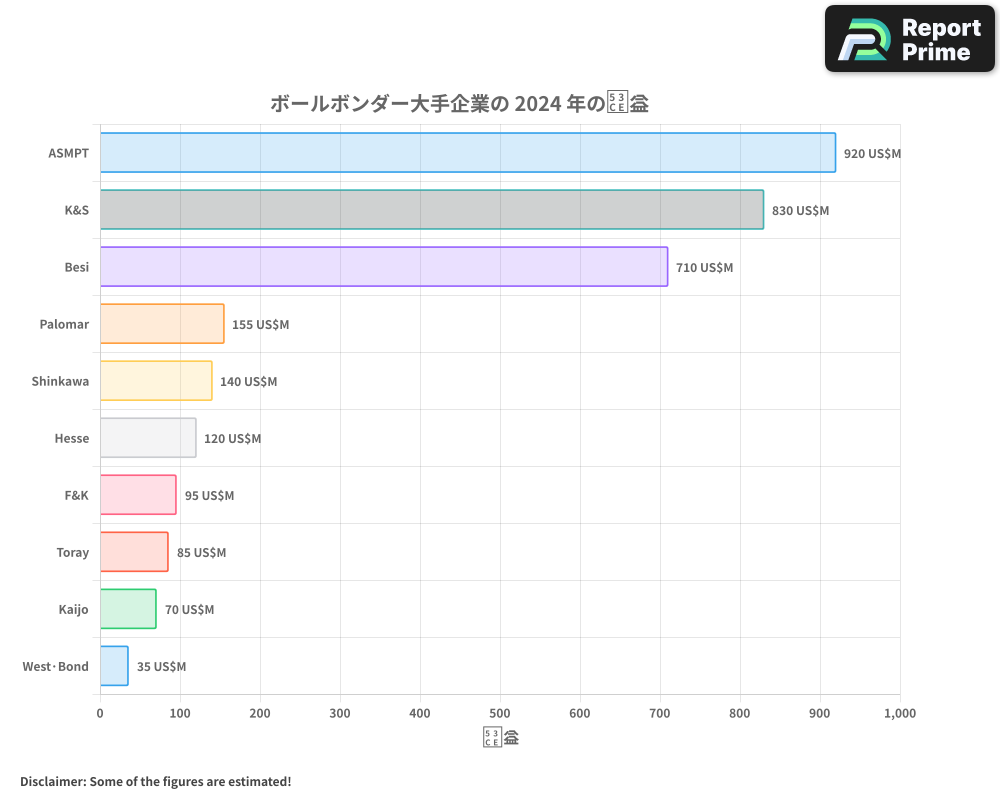Click the disclaimer text at the bottom
Viewport: 1000px width, 800px height.
[153, 781]
